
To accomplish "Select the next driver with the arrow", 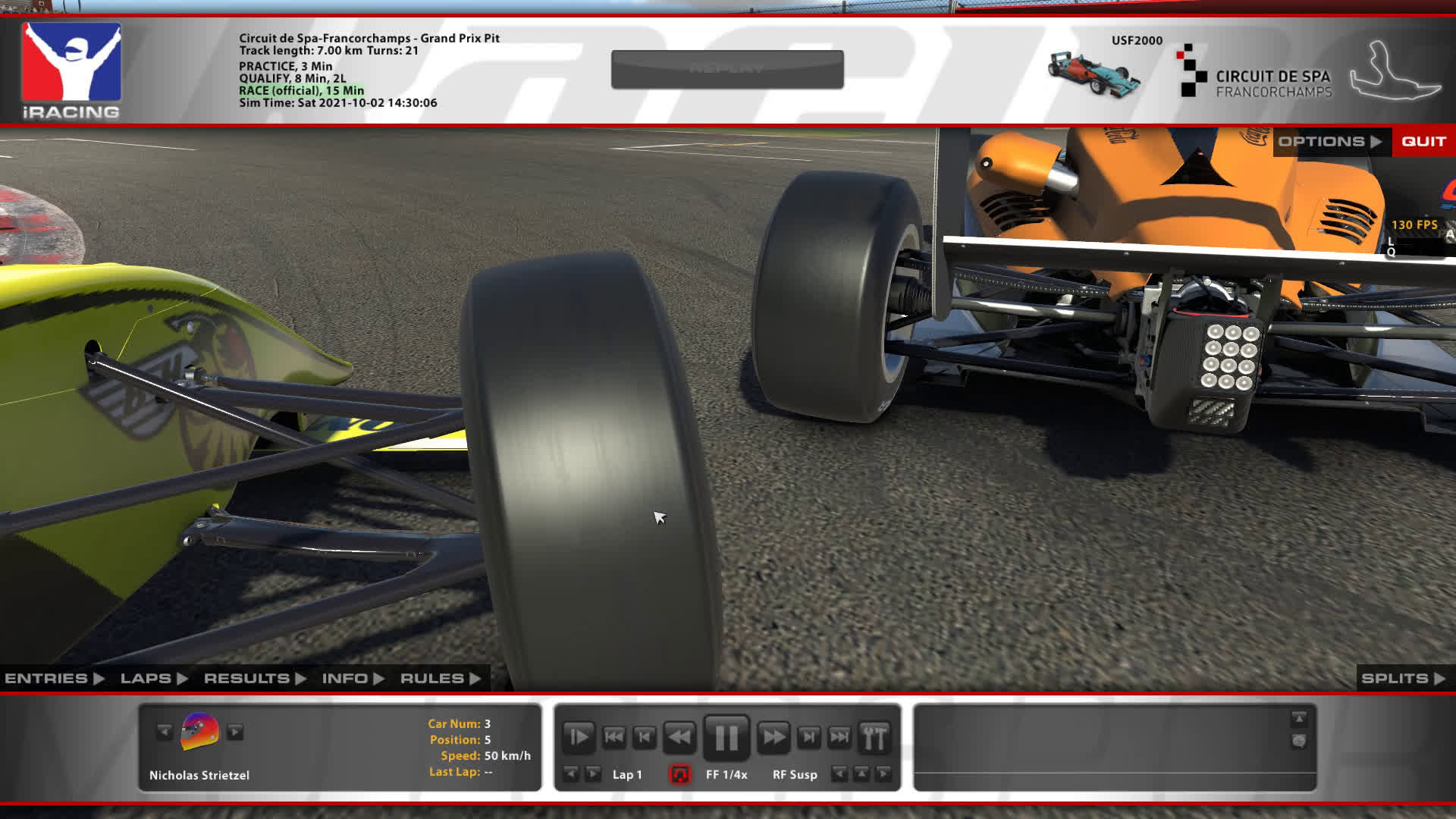I will click(236, 732).
